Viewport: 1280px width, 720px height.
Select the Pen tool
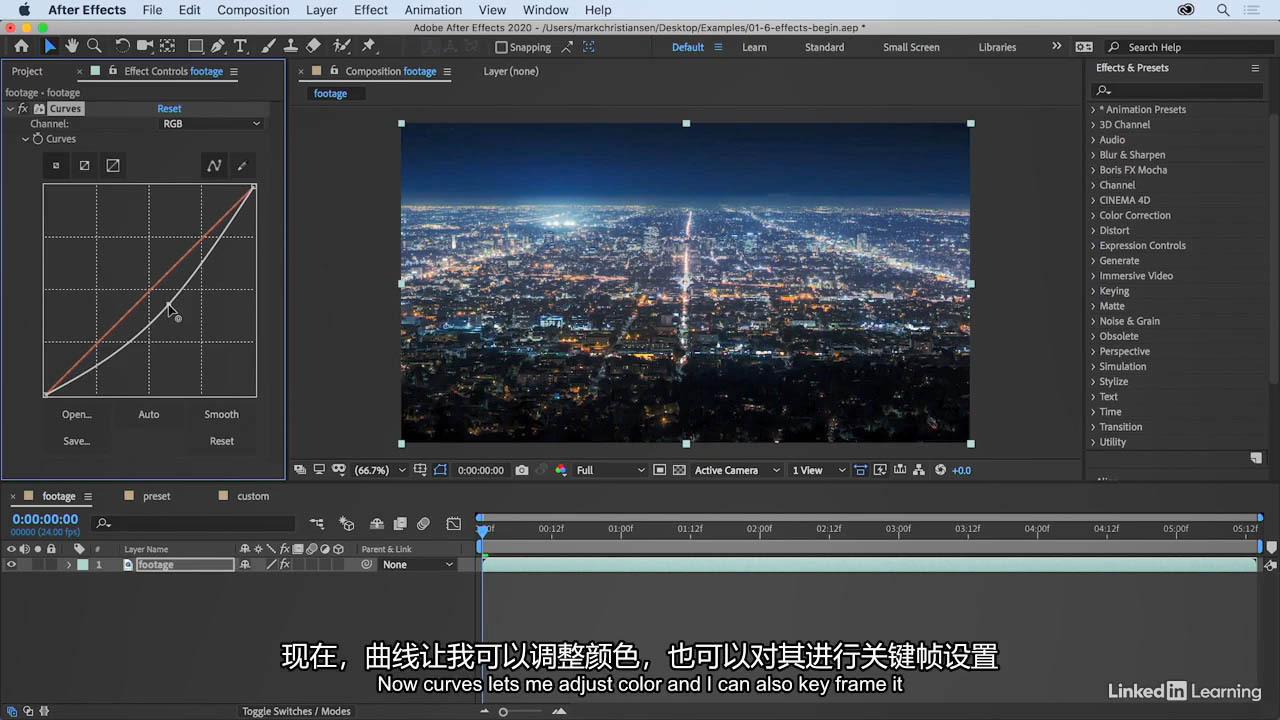pos(218,46)
